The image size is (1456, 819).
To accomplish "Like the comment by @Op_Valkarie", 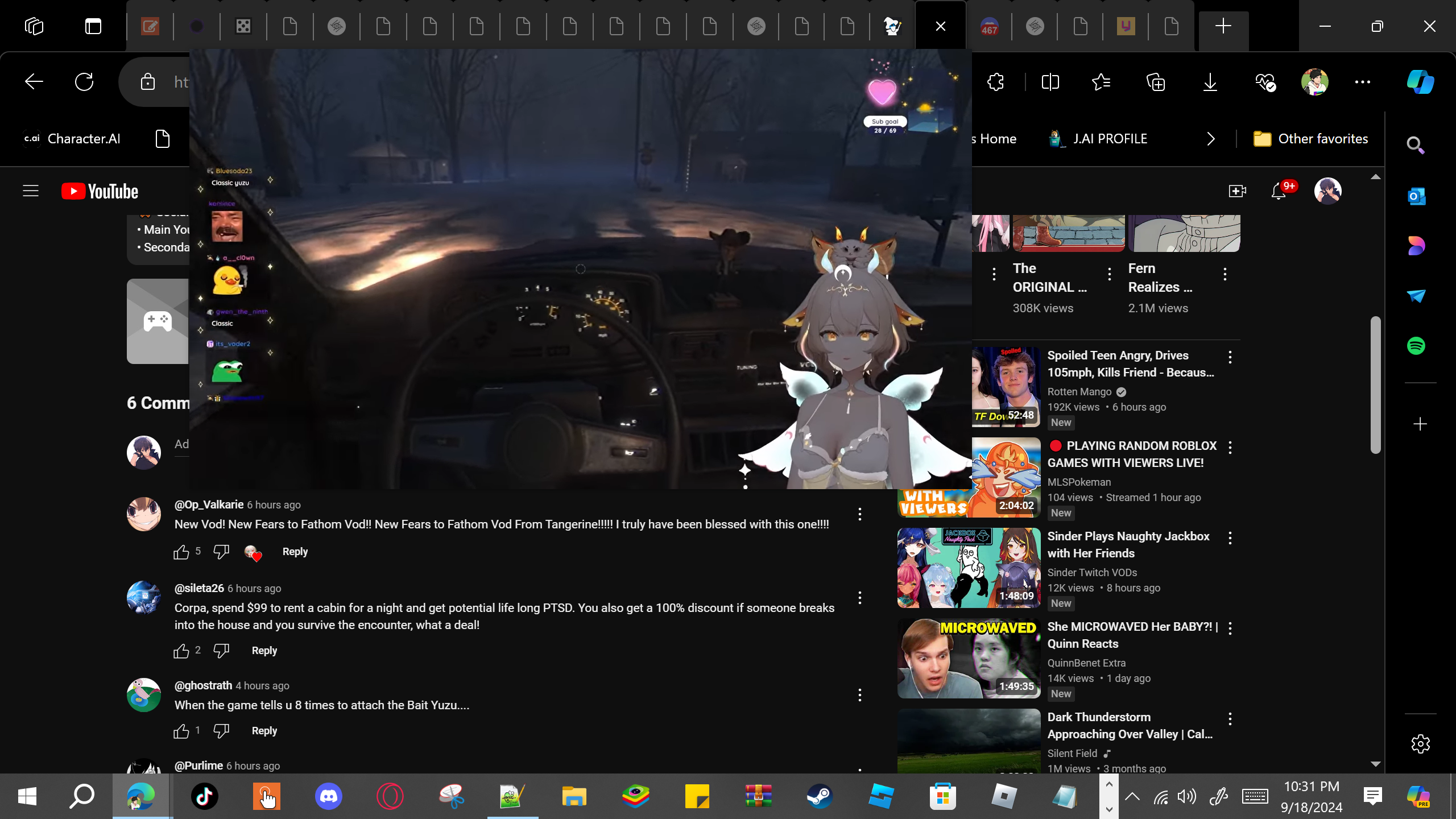I will (181, 552).
